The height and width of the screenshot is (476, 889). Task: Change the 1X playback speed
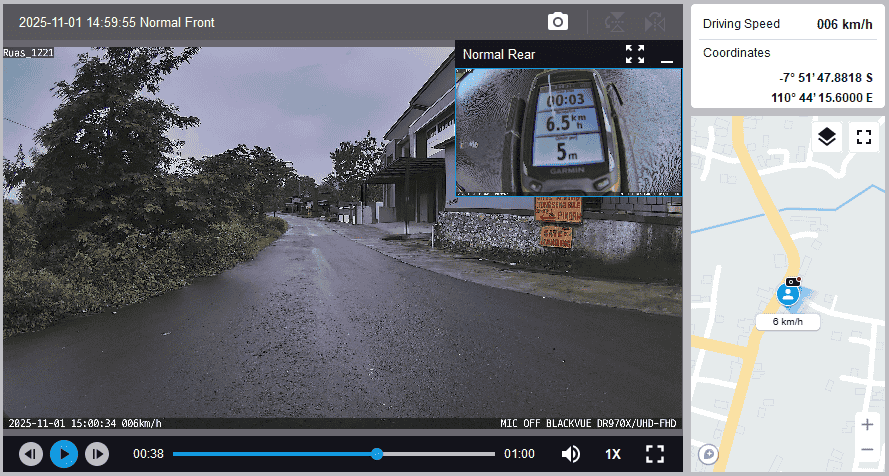(x=613, y=454)
